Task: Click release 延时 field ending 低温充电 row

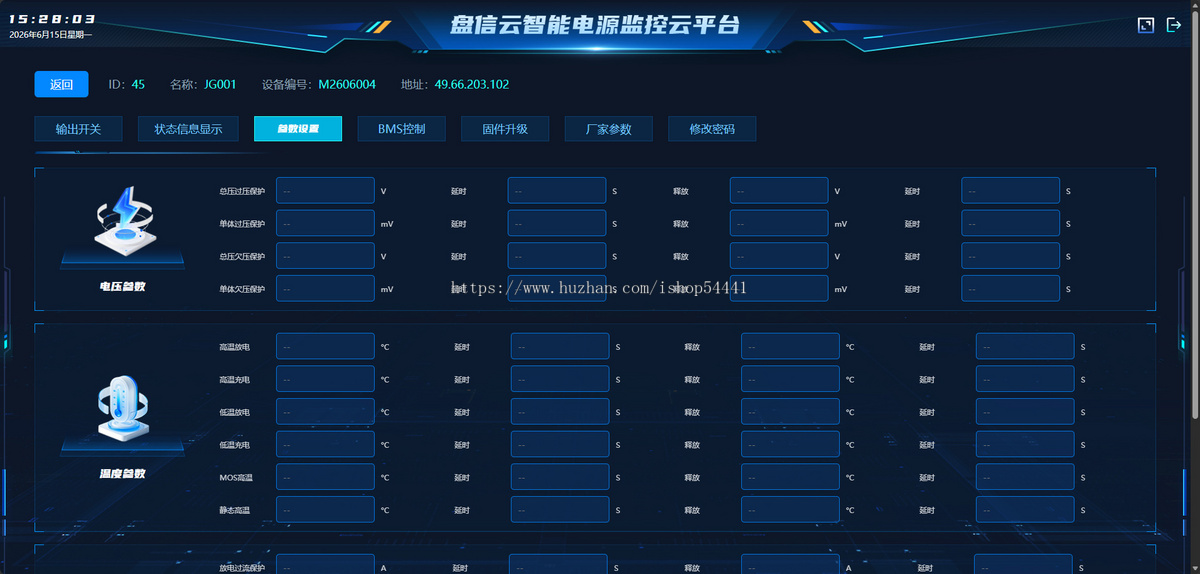Action: coord(1025,444)
